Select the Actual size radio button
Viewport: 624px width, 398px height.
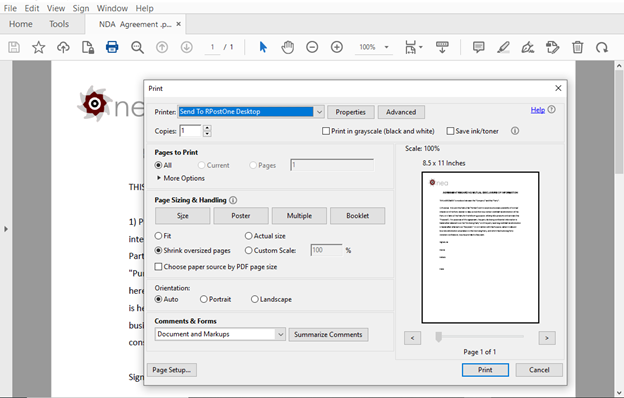pos(249,236)
